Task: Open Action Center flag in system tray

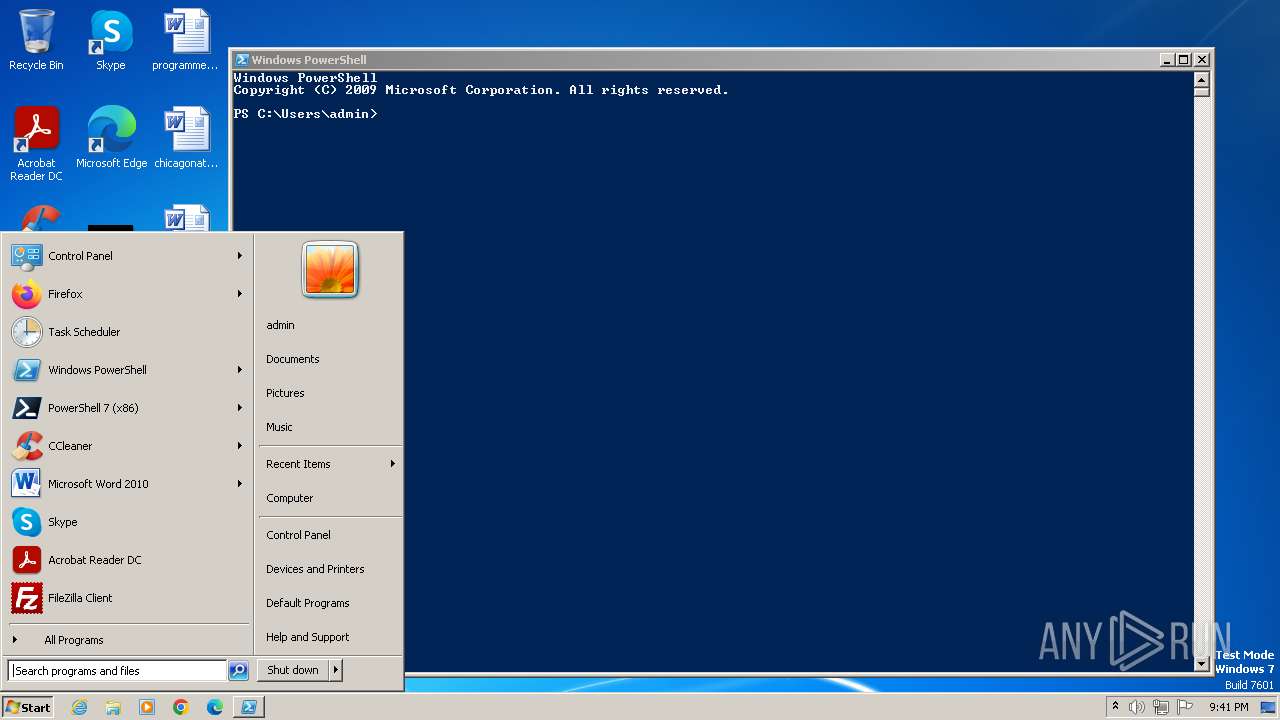Action: tap(1185, 707)
